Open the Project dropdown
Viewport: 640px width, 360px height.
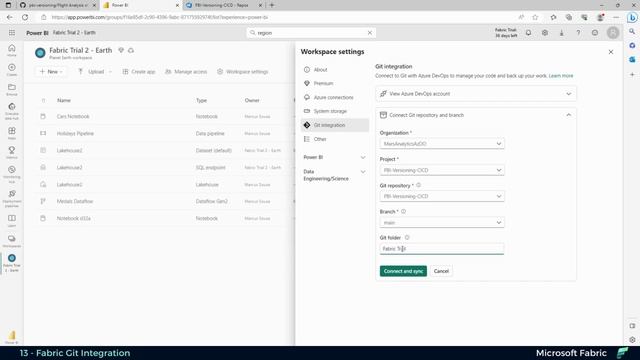coord(442,170)
